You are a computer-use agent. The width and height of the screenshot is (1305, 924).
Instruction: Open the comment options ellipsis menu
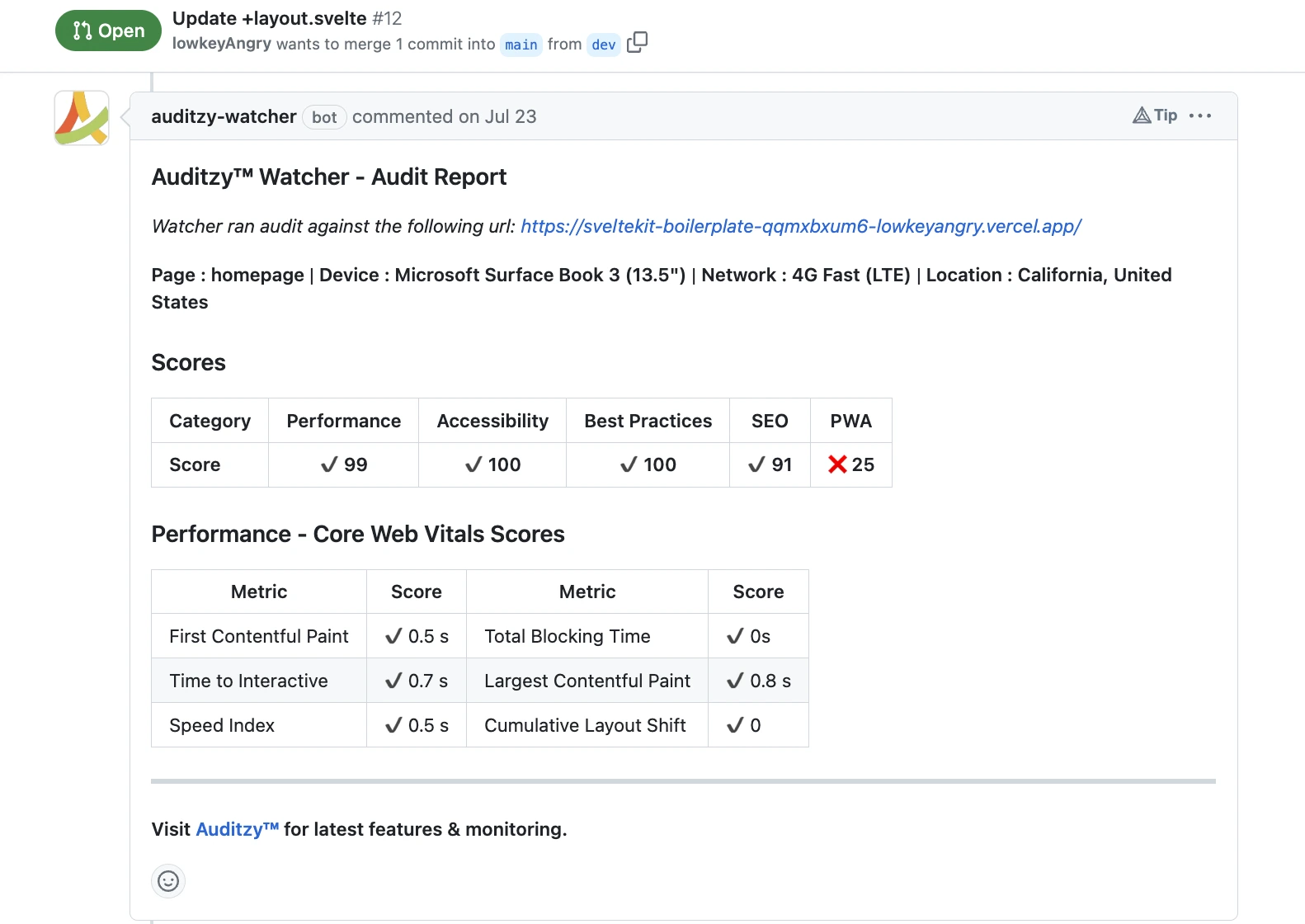[1200, 115]
